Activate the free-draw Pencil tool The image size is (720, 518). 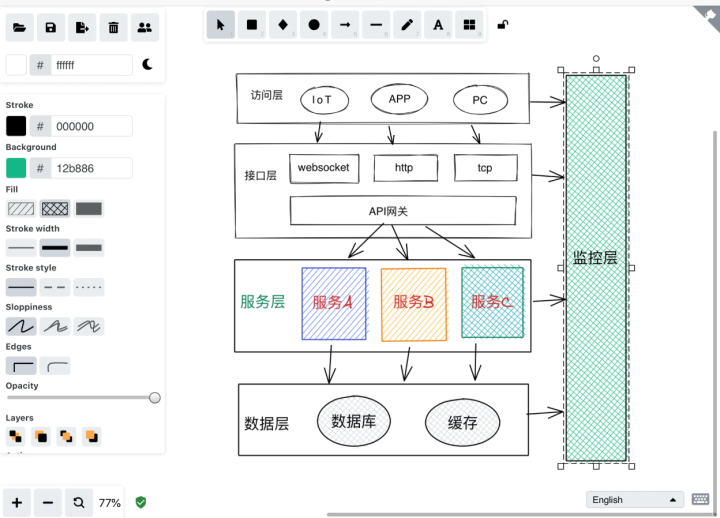click(x=407, y=25)
